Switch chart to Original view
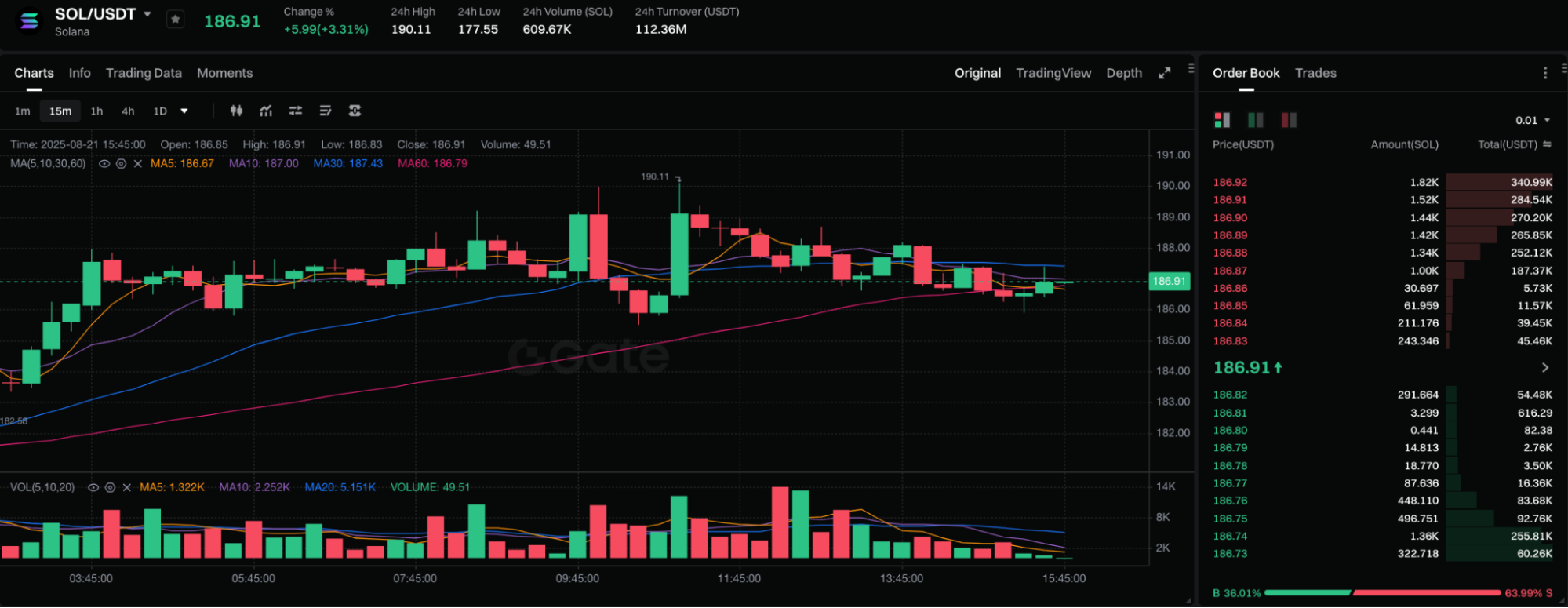Viewport: 1568px width, 608px height. 977,73
